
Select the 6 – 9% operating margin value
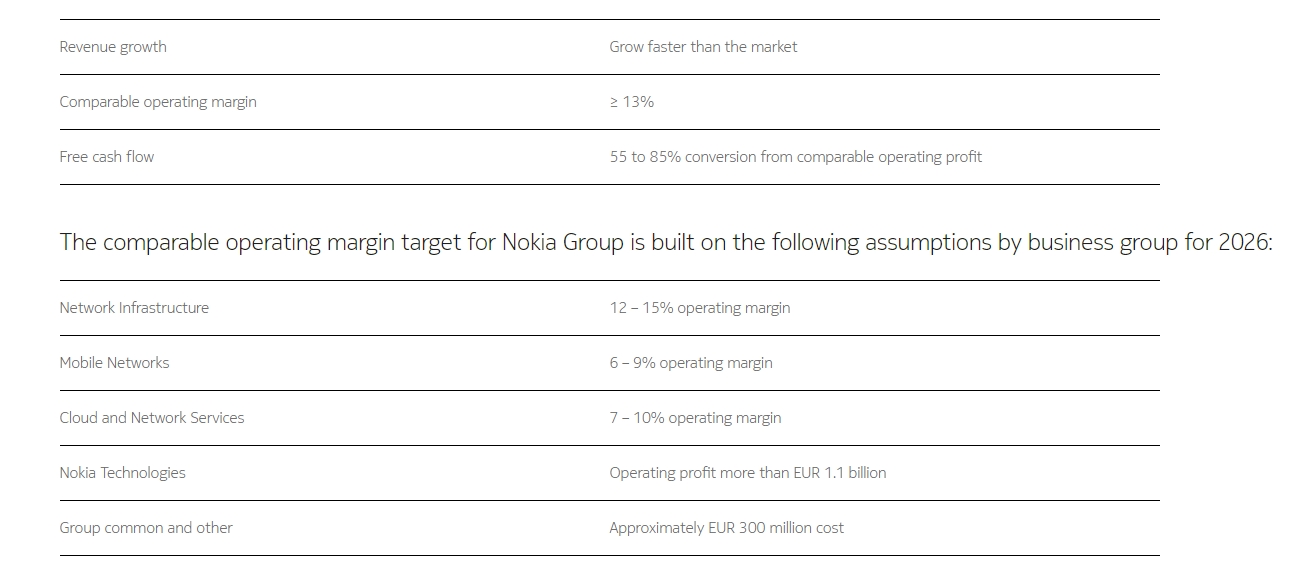click(691, 363)
